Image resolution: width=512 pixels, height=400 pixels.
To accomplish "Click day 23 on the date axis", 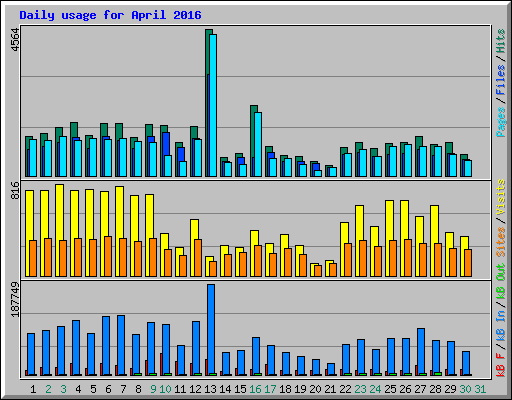I will pos(360,389).
